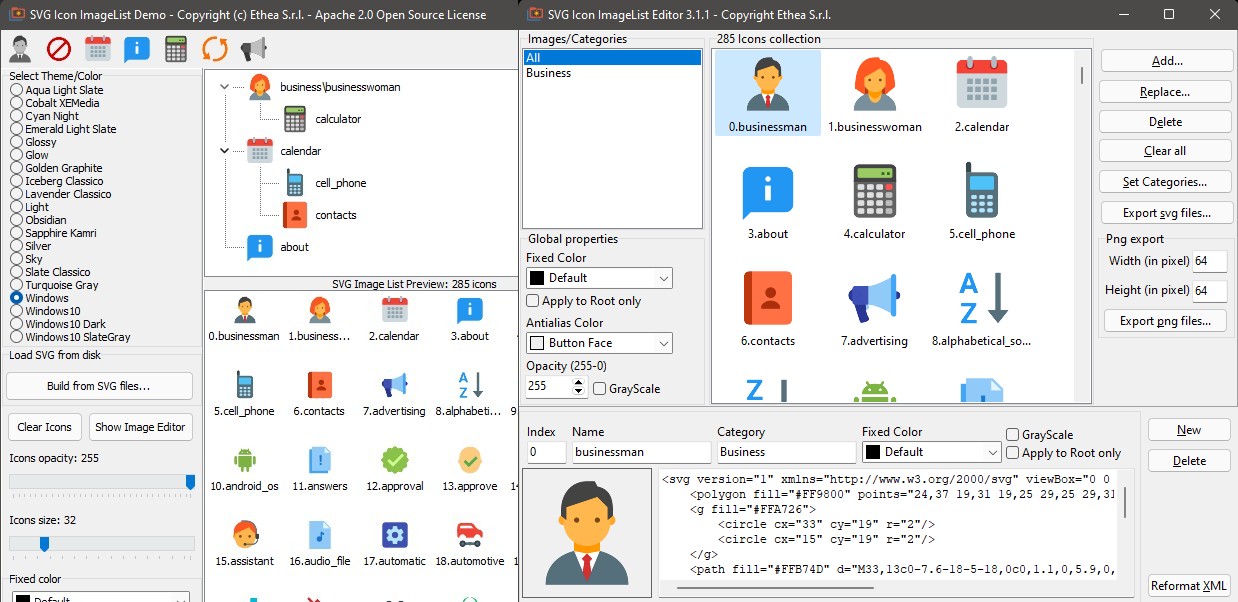Image resolution: width=1238 pixels, height=602 pixels.
Task: Select 3.about icon in the editor collection
Action: [768, 201]
